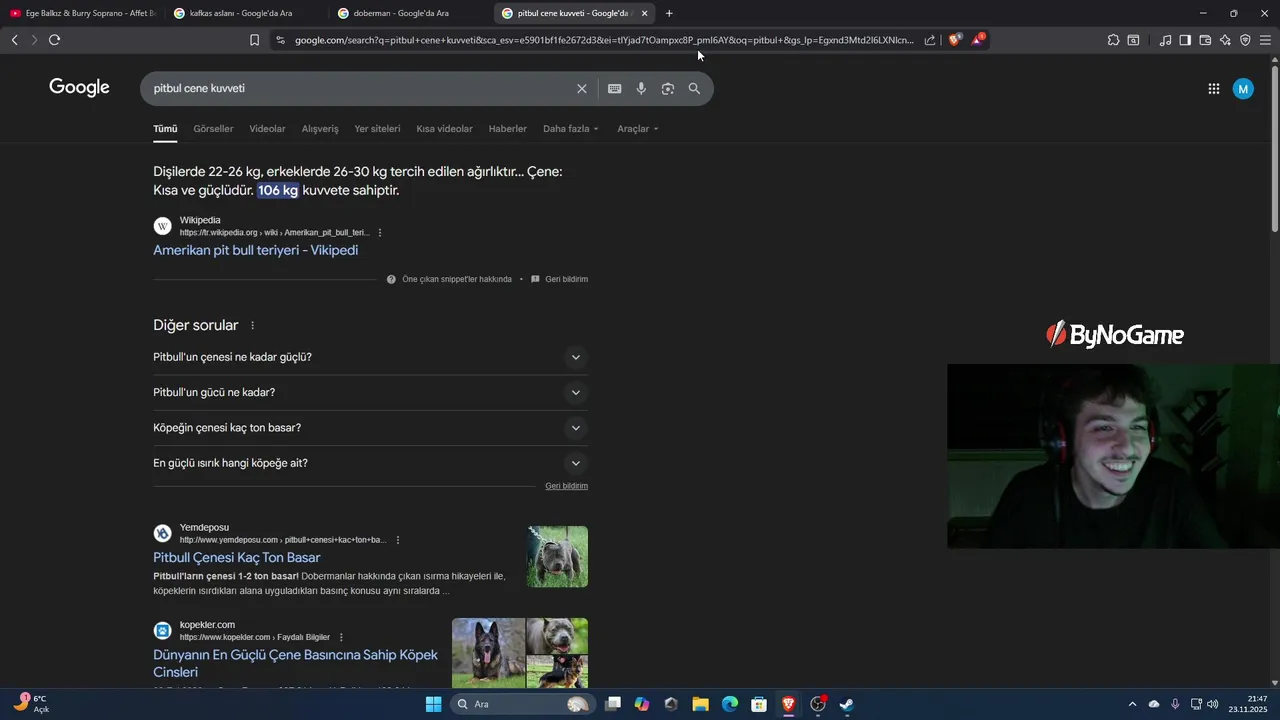This screenshot has height=720, width=1280.
Task: Bookmark this page with bookmark icon
Action: [254, 40]
